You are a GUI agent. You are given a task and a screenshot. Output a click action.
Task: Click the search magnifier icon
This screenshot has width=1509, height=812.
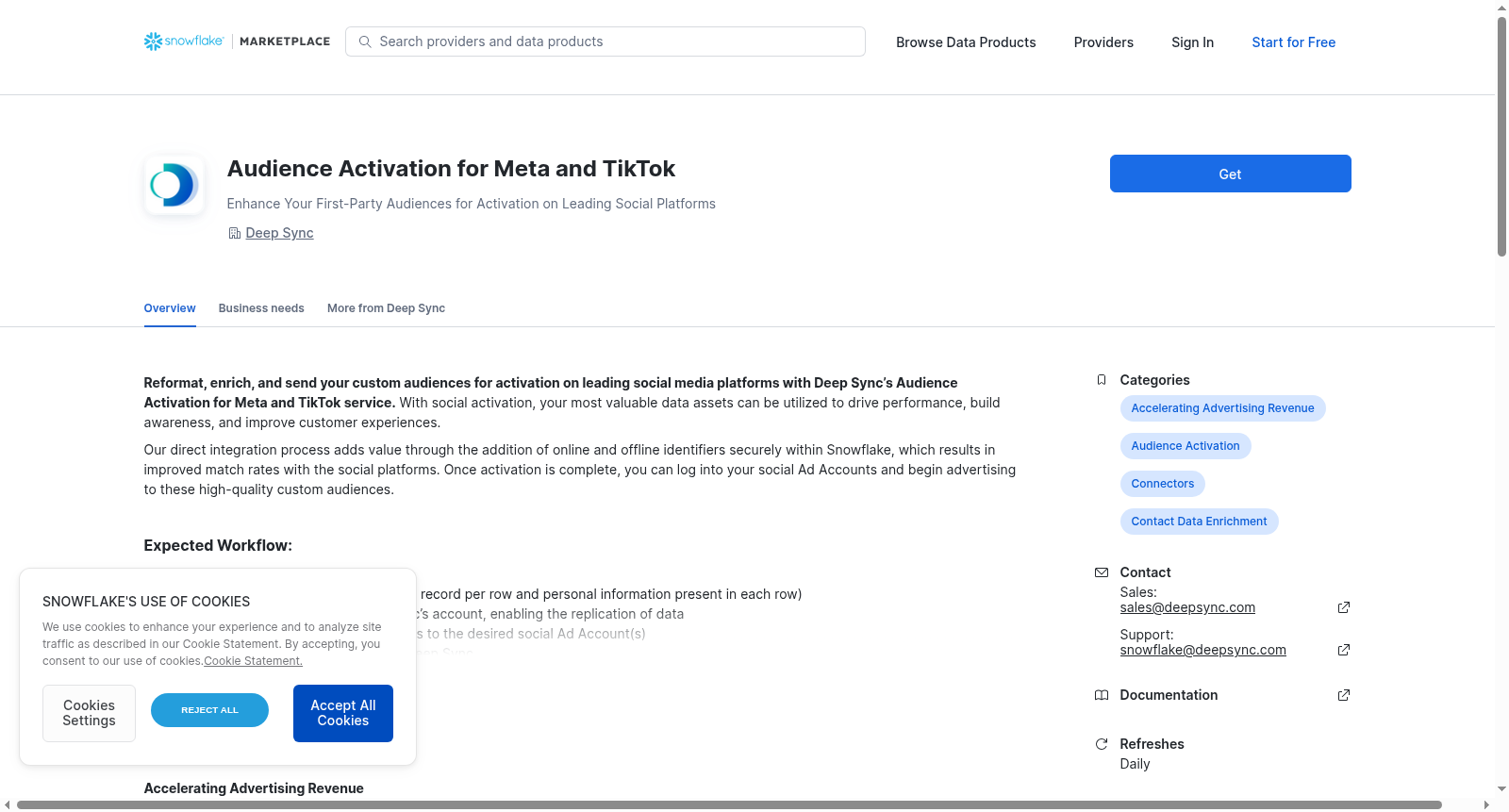(x=365, y=41)
